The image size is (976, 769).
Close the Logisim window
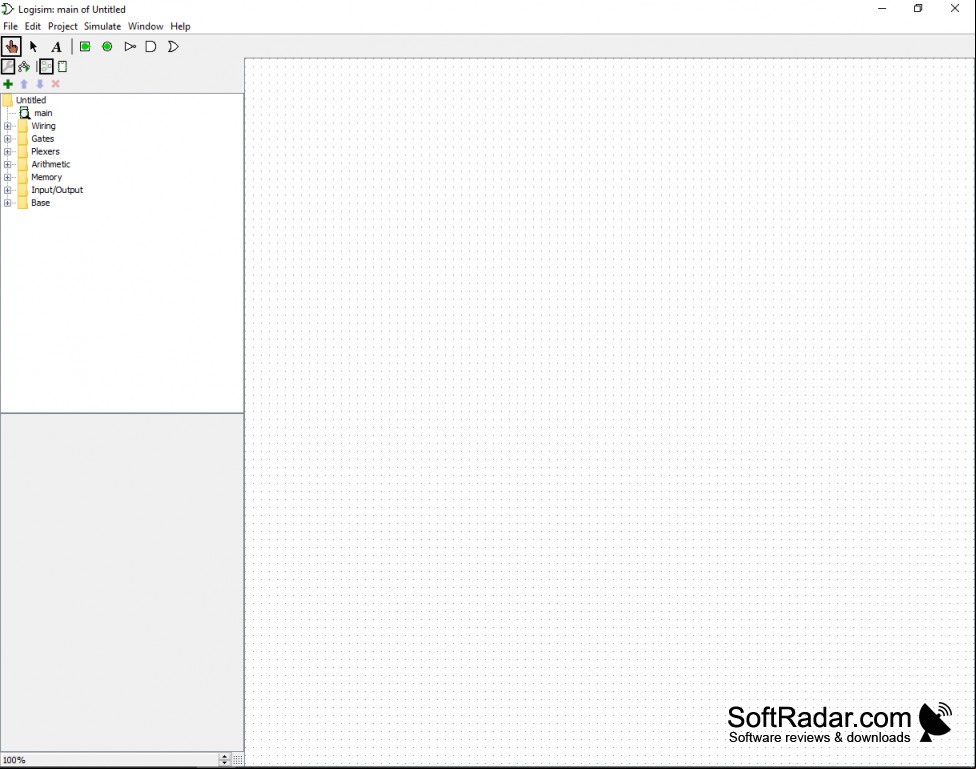pos(955,9)
